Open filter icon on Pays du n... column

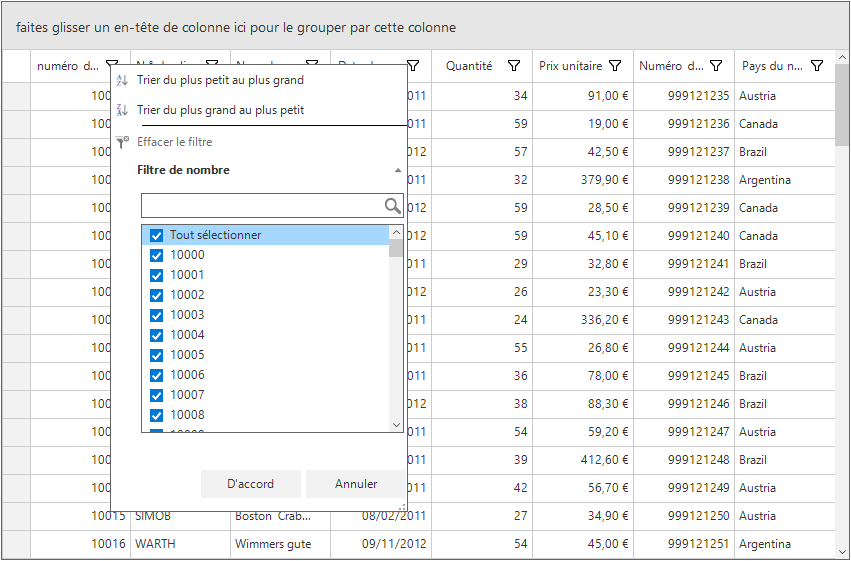816,66
